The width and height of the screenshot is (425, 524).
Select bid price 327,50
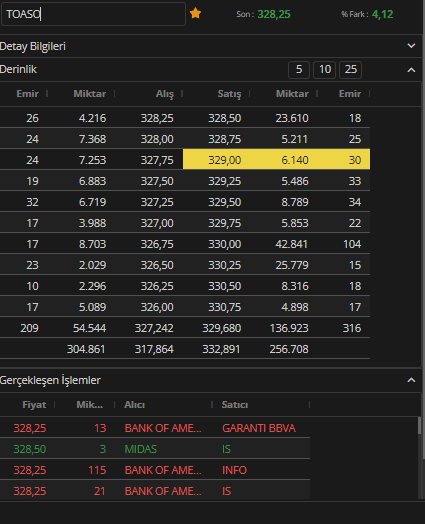pos(157,181)
